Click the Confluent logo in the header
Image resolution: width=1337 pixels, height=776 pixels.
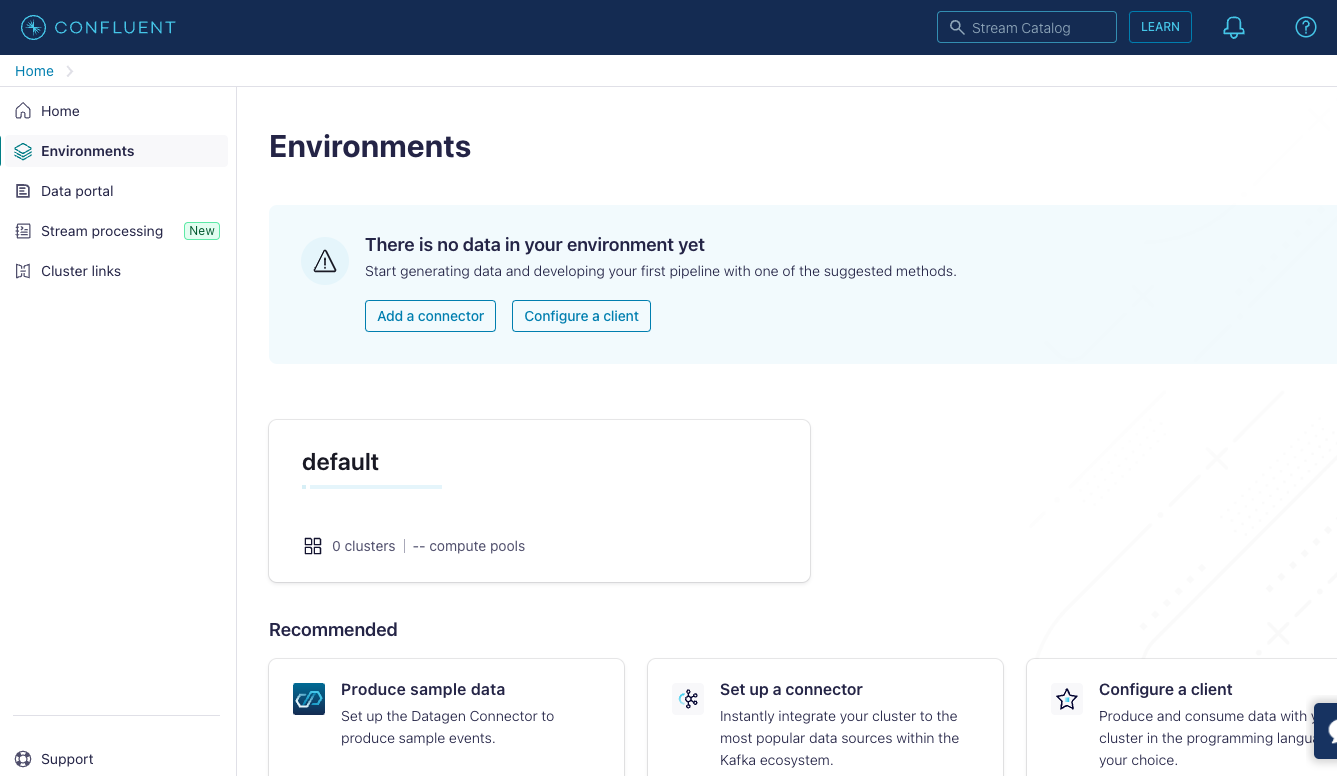pyautogui.click(x=97, y=27)
